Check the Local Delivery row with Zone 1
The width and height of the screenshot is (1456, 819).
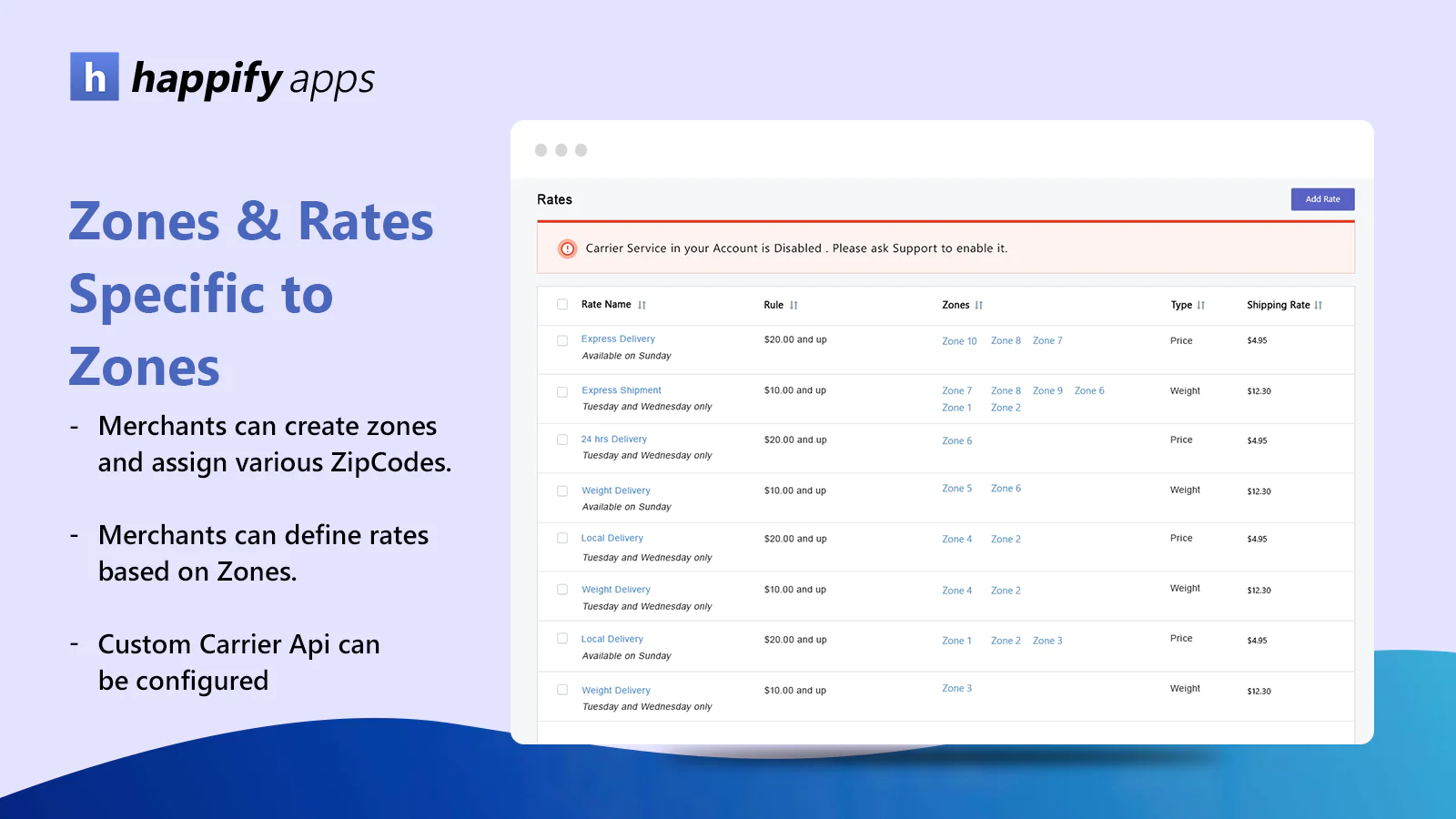click(x=562, y=639)
